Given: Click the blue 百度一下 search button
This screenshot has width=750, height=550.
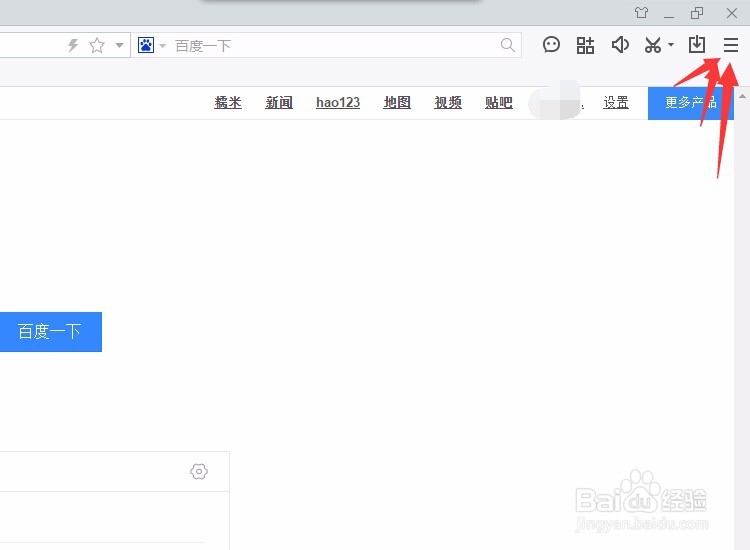Looking at the screenshot, I should [x=50, y=332].
